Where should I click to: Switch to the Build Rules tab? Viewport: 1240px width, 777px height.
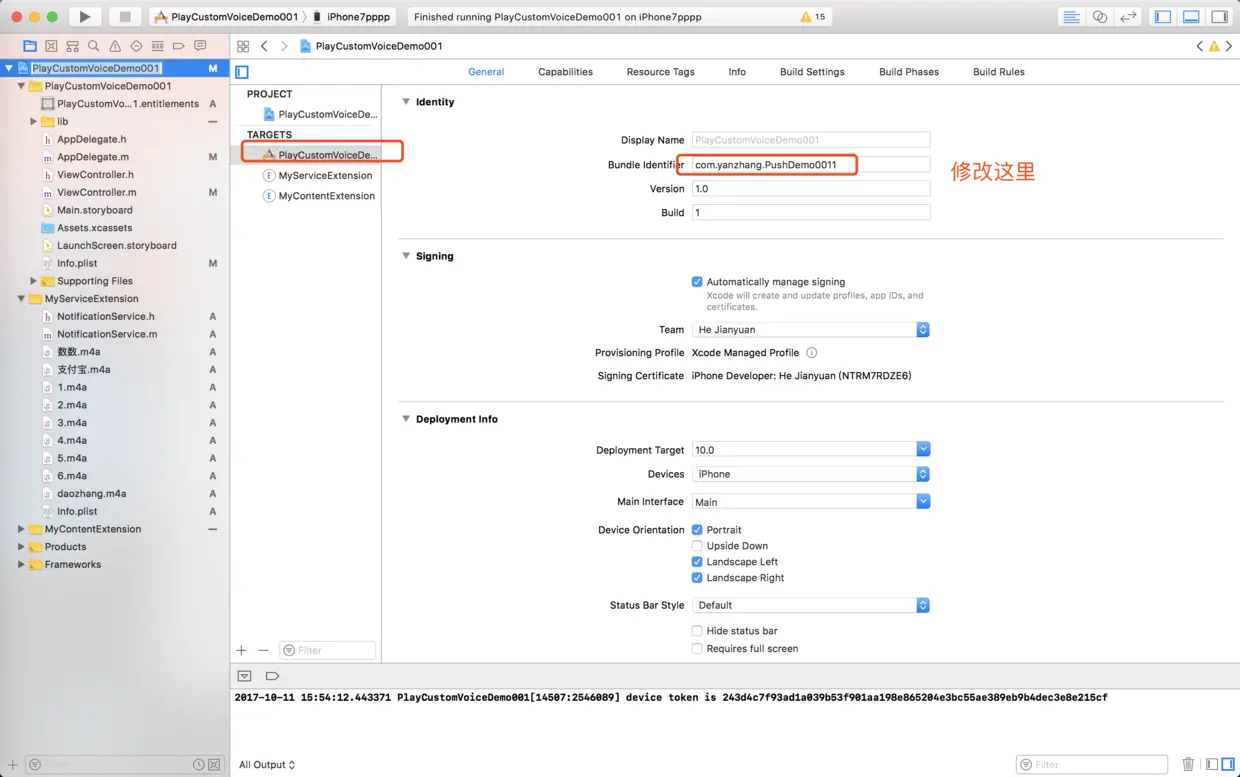999,72
